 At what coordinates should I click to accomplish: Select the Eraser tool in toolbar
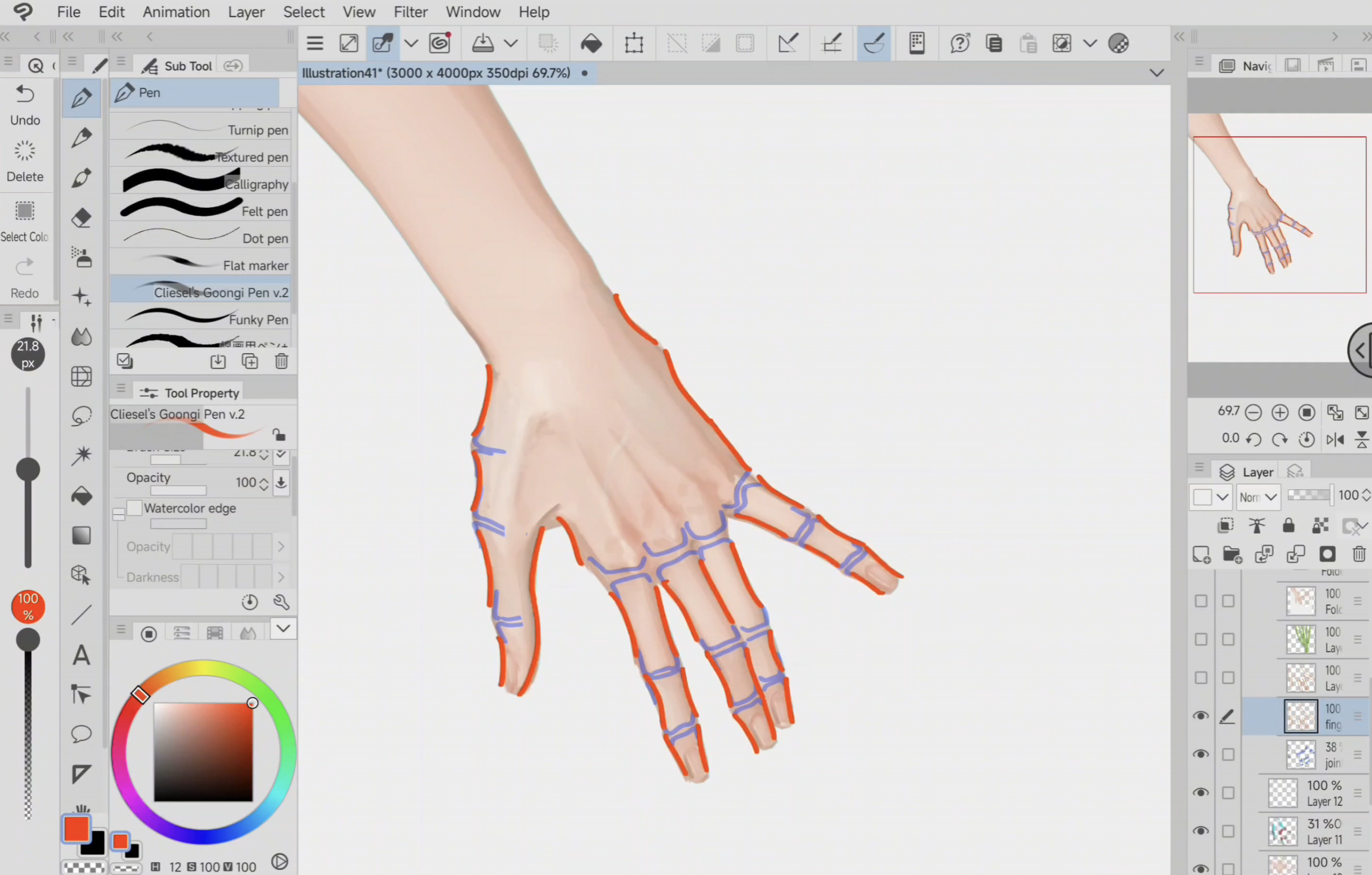tap(81, 217)
